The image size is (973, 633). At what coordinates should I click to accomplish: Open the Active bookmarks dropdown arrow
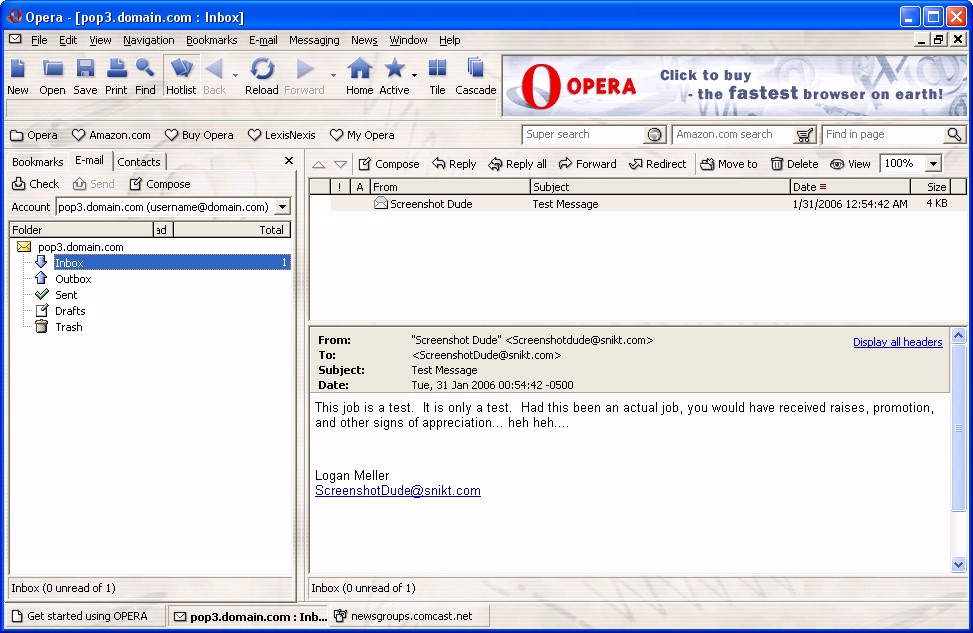414,76
